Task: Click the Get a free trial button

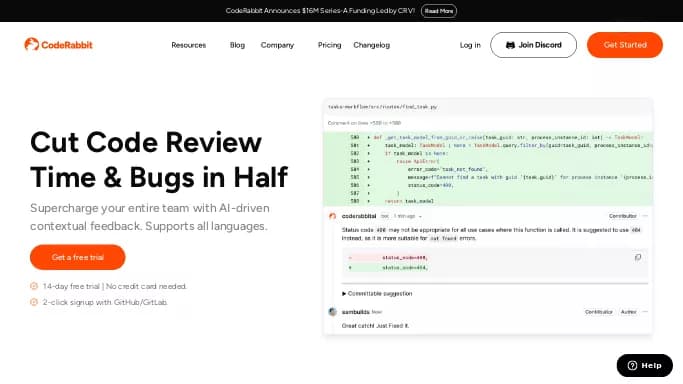Action: 78,257
